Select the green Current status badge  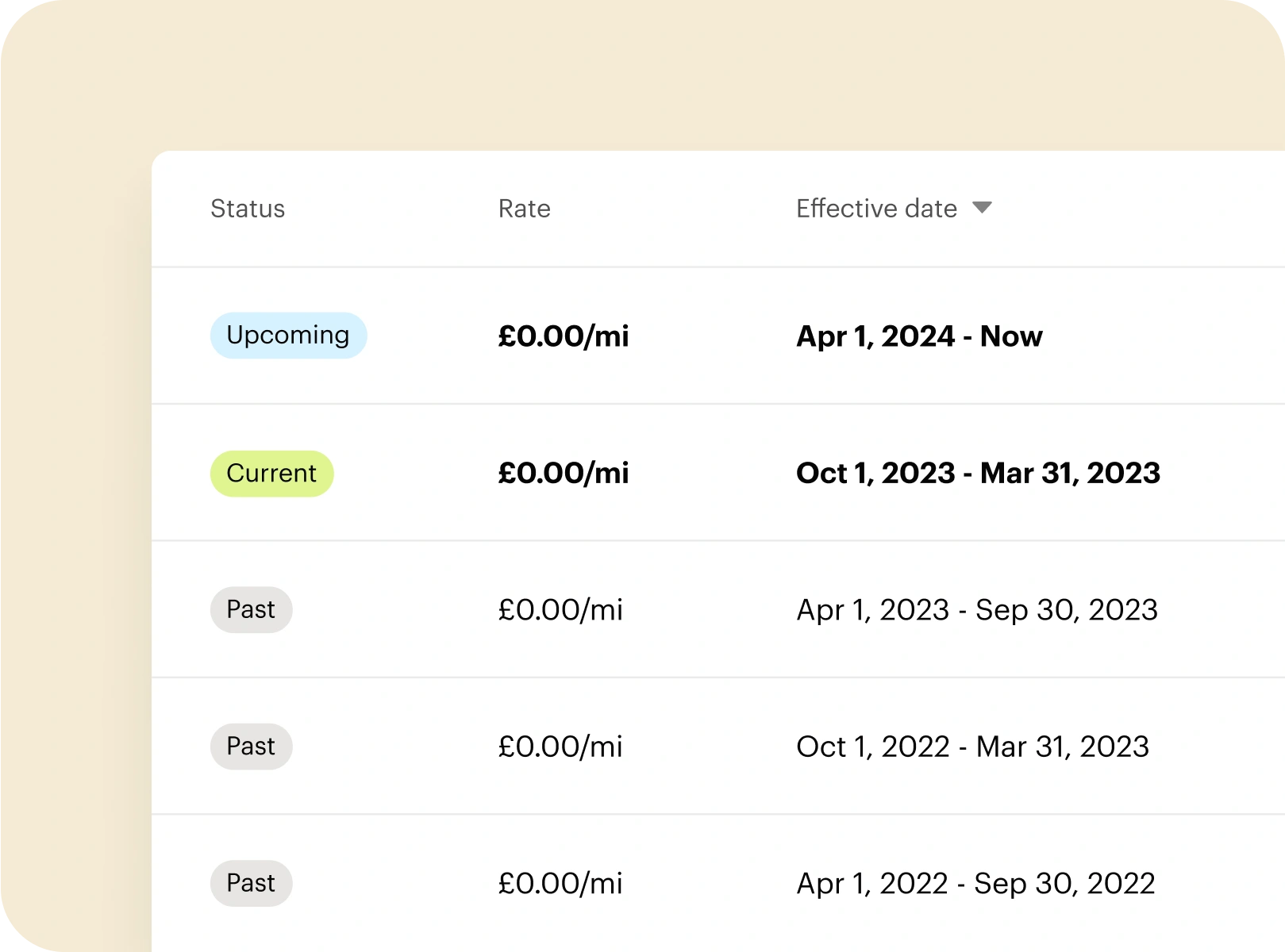point(271,474)
